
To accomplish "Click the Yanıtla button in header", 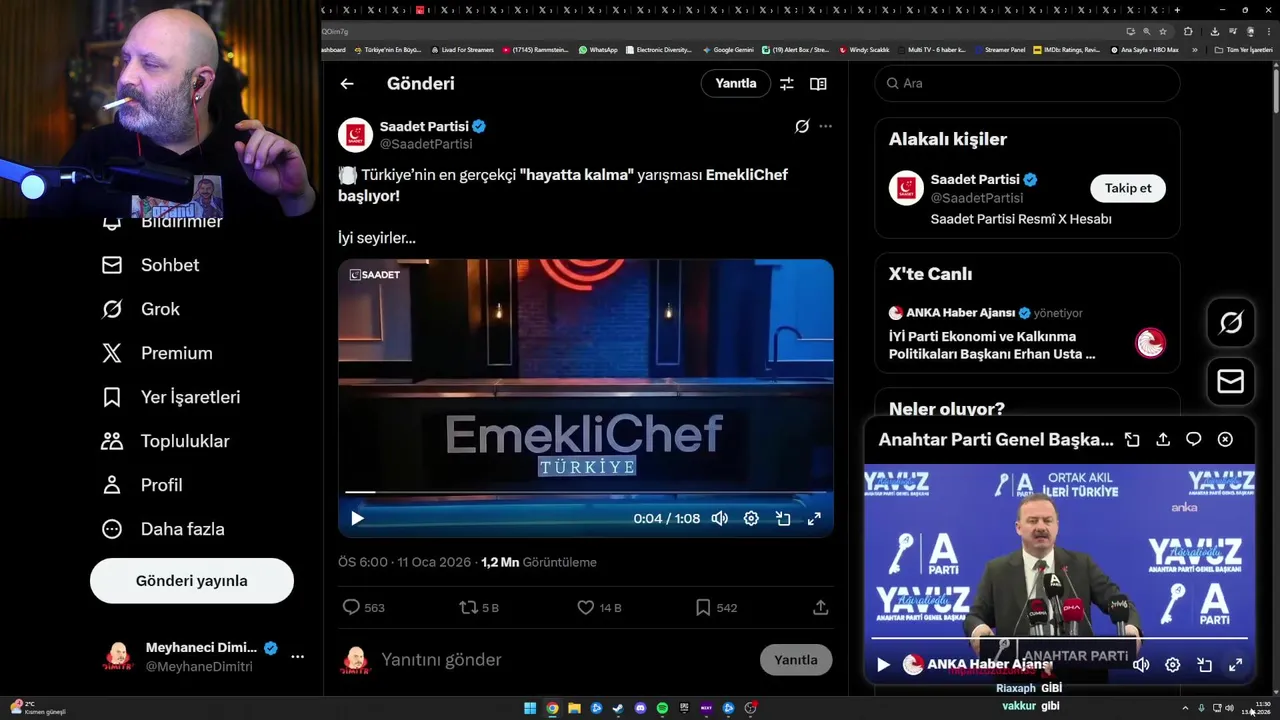I will [736, 83].
